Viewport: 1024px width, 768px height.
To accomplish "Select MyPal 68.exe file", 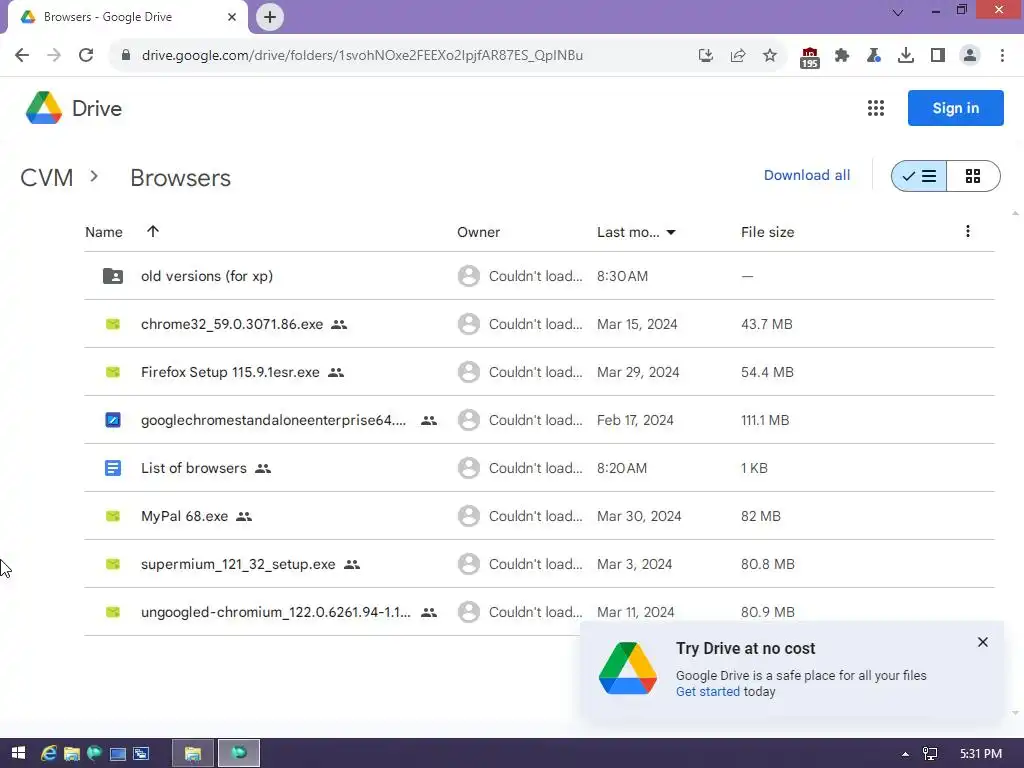I will 184,516.
